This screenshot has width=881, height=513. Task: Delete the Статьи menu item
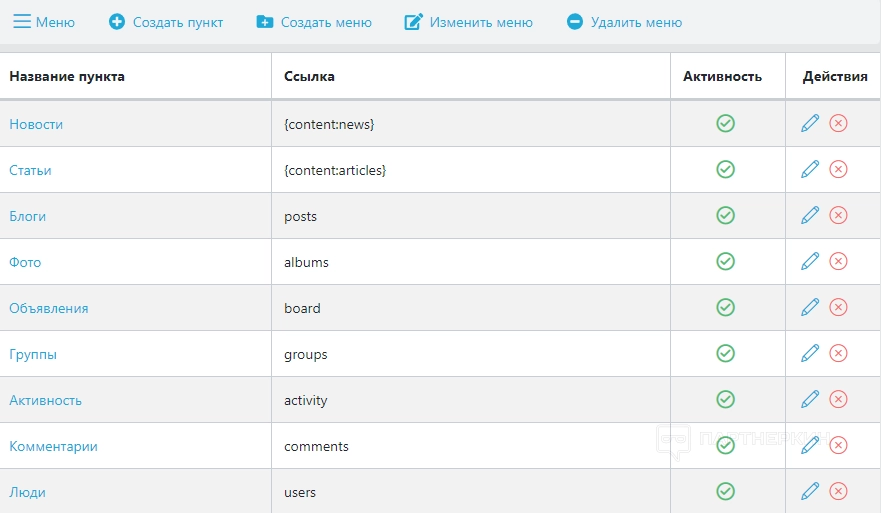click(839, 169)
